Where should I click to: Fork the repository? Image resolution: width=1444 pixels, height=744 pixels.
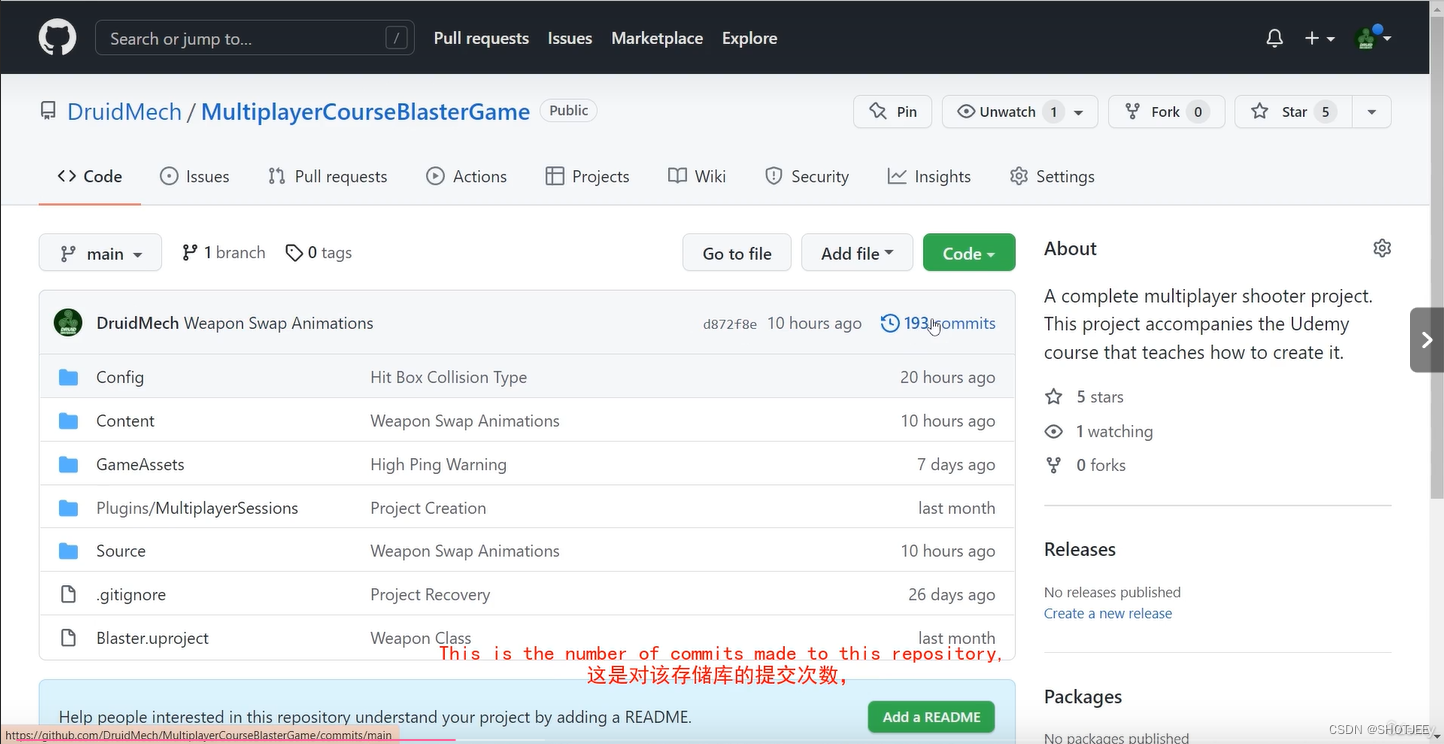pos(1166,112)
